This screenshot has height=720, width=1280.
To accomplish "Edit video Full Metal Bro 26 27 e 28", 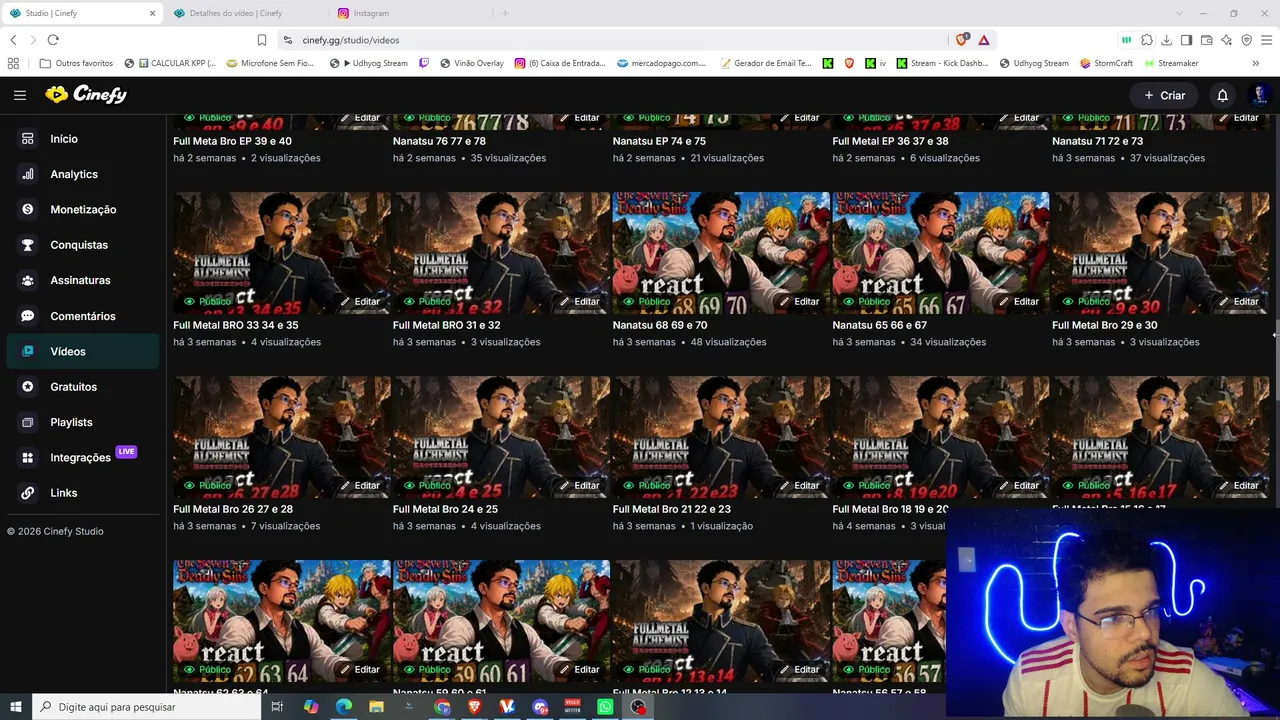I will pos(360,485).
